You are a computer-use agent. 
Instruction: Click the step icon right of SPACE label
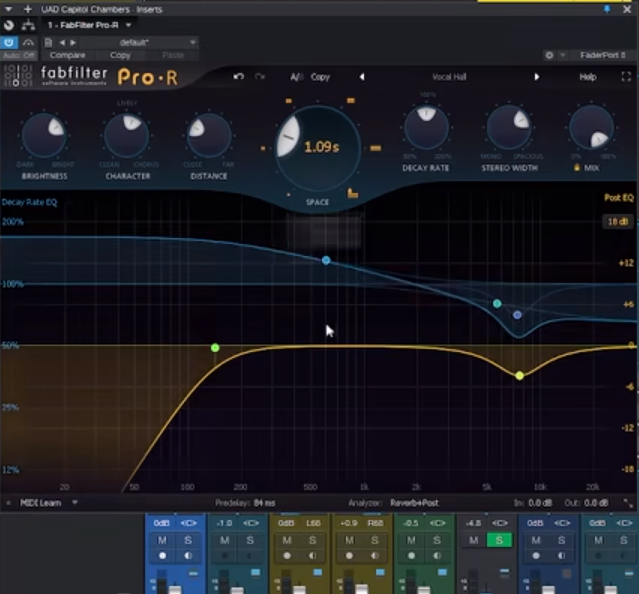[353, 193]
